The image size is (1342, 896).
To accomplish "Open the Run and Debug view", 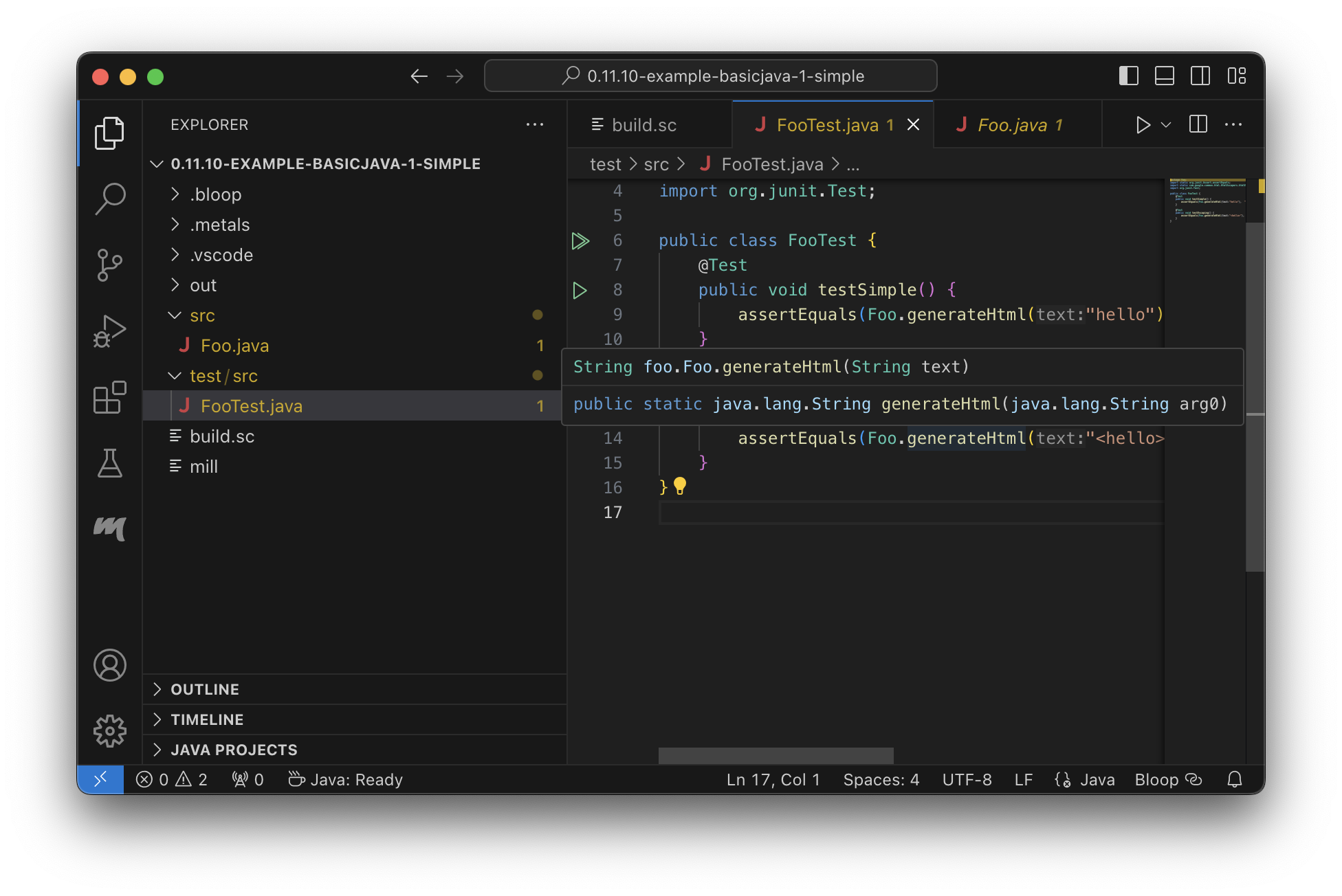I will (x=110, y=331).
